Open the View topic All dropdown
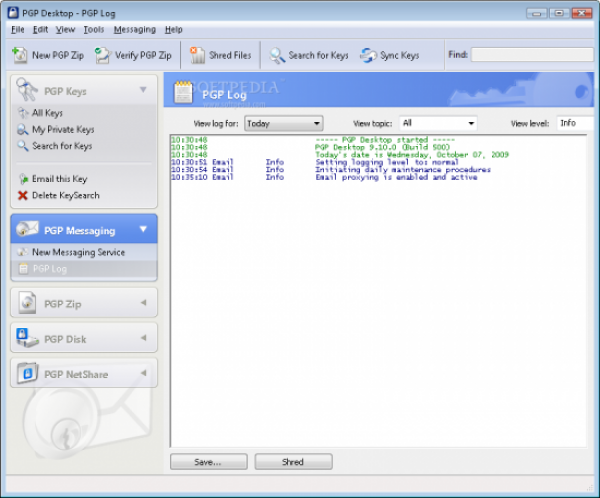 [438, 123]
